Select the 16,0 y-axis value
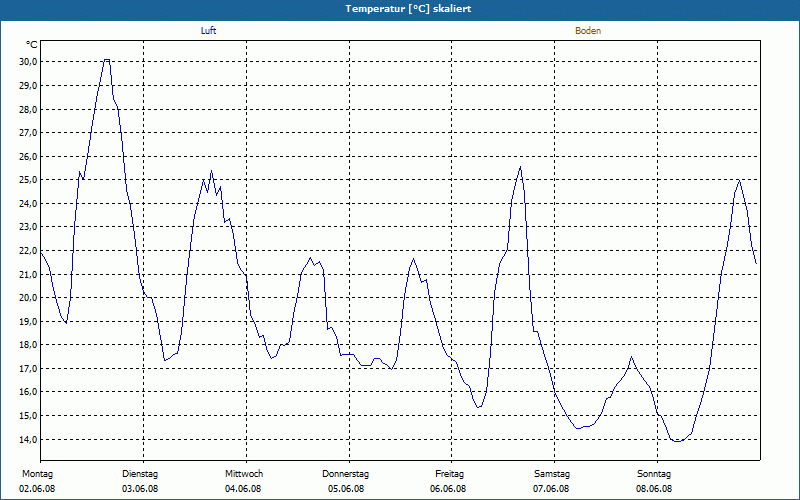Screen dimensions: 800x500 pyautogui.click(x=29, y=392)
